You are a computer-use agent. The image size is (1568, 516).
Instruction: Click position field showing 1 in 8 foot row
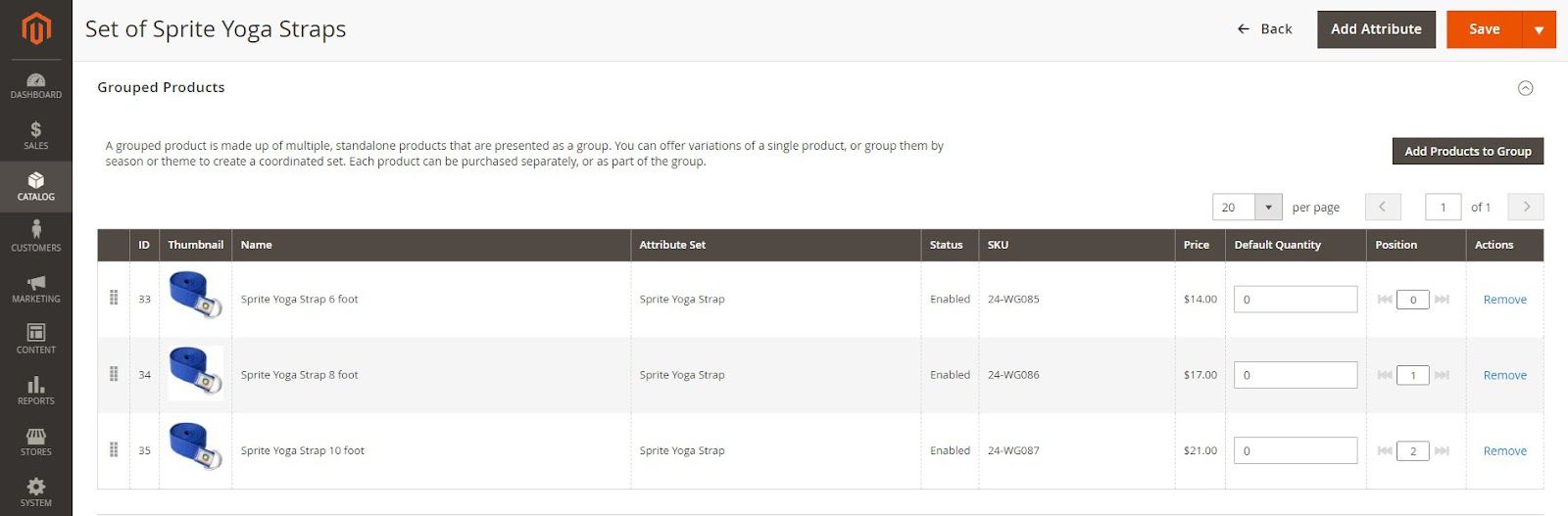click(x=1413, y=375)
